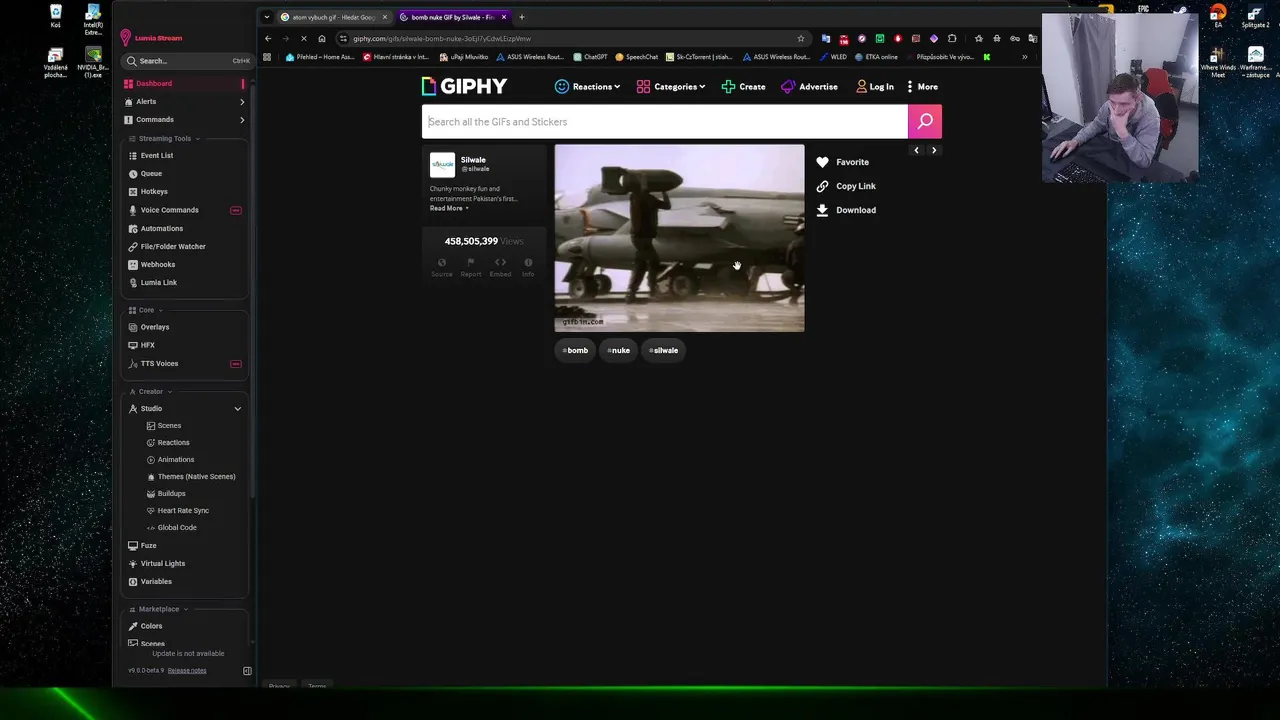Bookmark this page with star icon
Screen dimensions: 1280x720
click(800, 39)
